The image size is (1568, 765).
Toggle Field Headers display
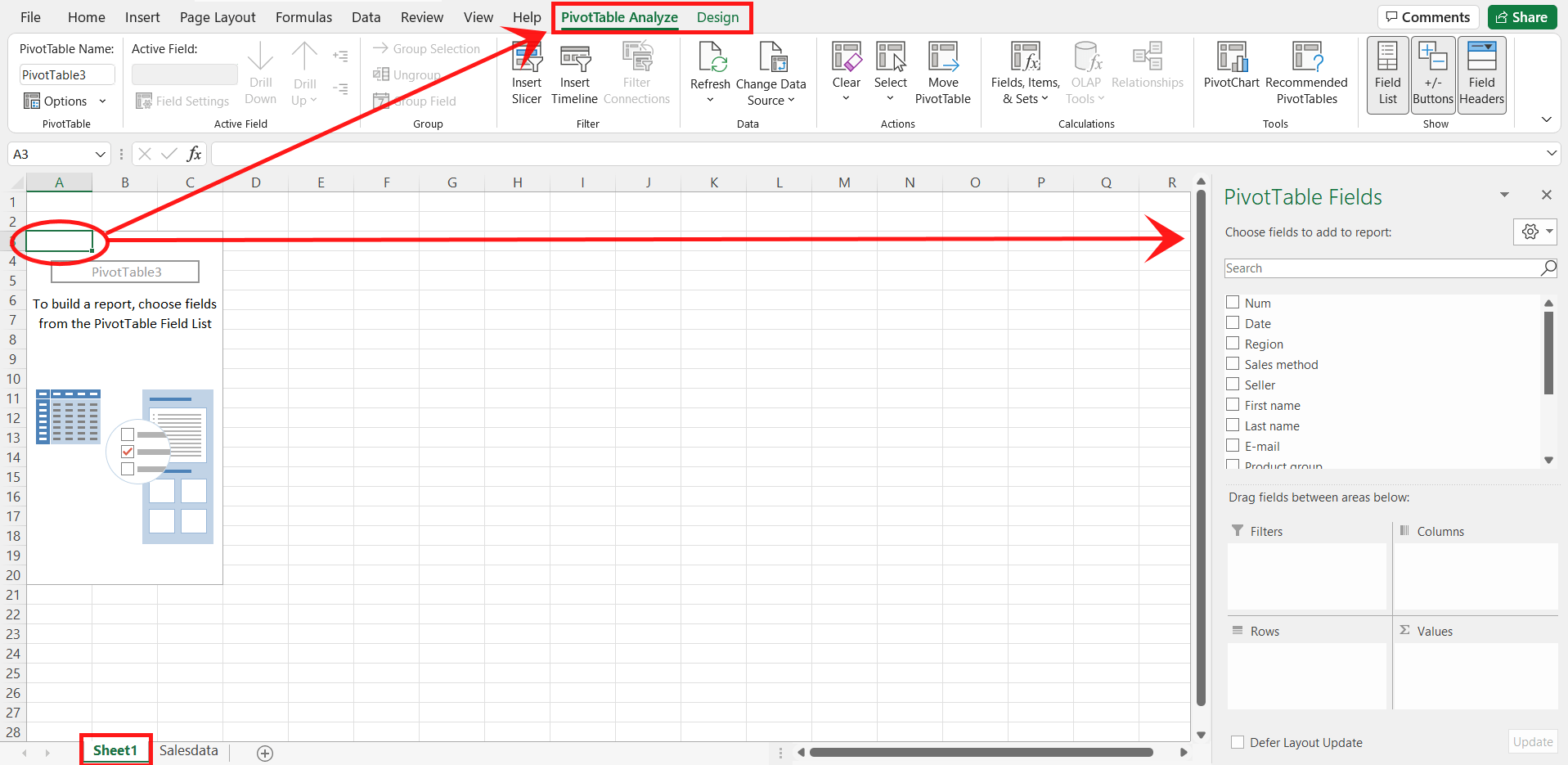coord(1481,74)
